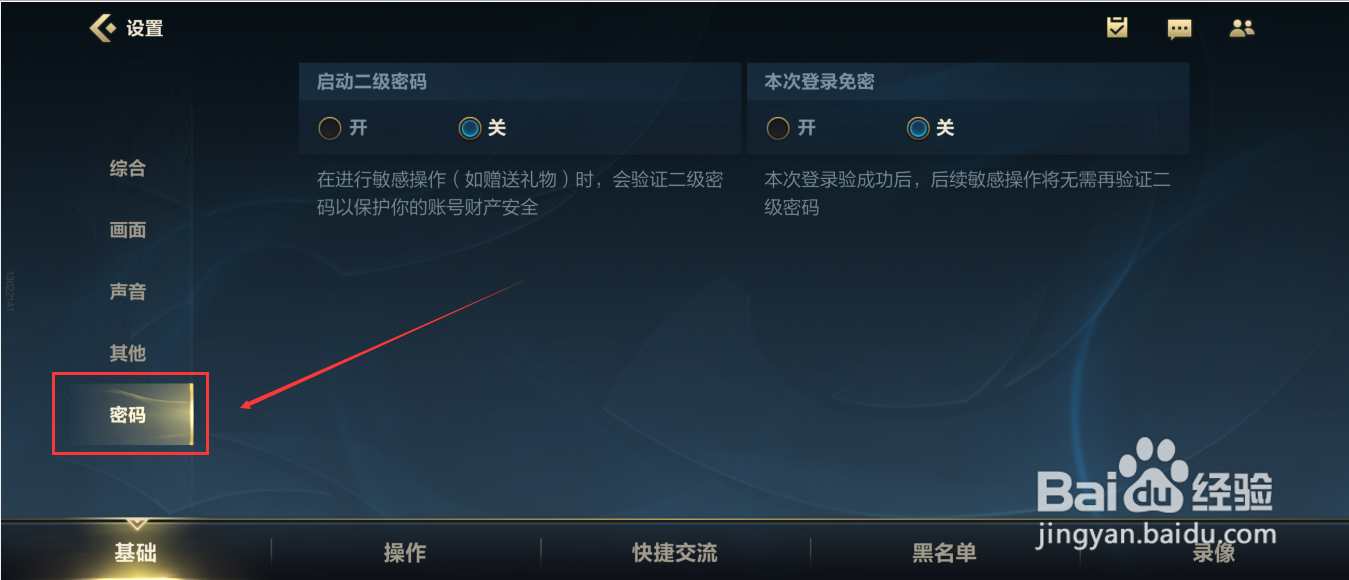The image size is (1349, 580).
Task: Switch to the 快捷交流 bottom tab
Action: tap(675, 552)
